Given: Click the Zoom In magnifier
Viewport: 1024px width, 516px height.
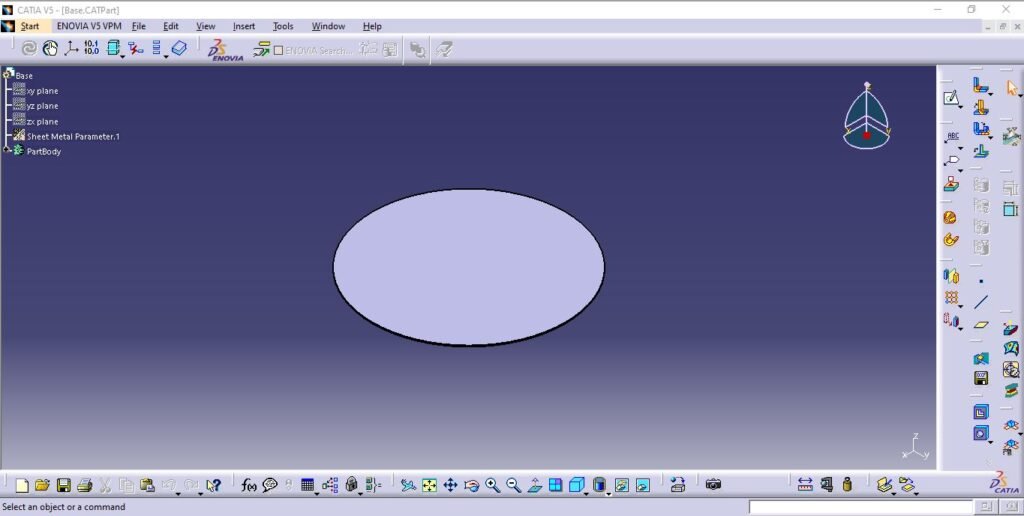Looking at the screenshot, I should (x=492, y=485).
